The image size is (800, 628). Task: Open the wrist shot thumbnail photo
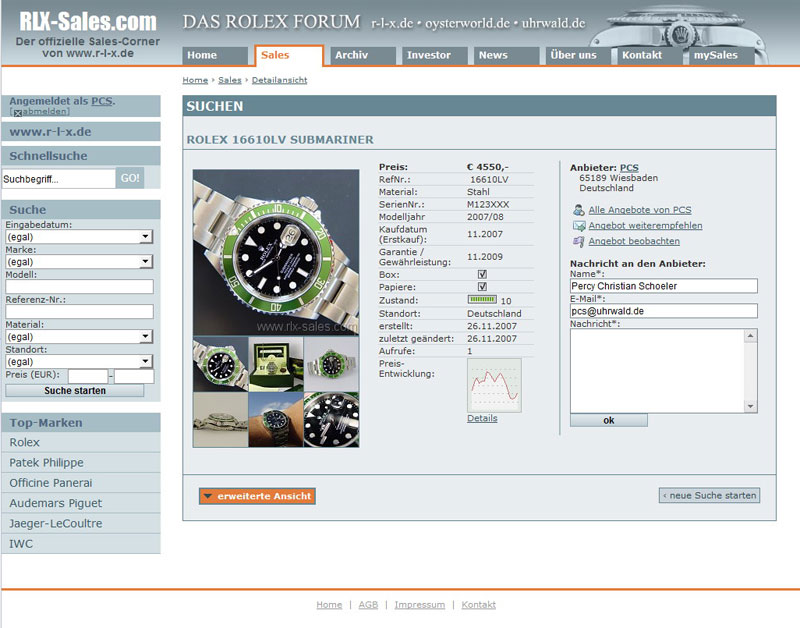pos(276,420)
